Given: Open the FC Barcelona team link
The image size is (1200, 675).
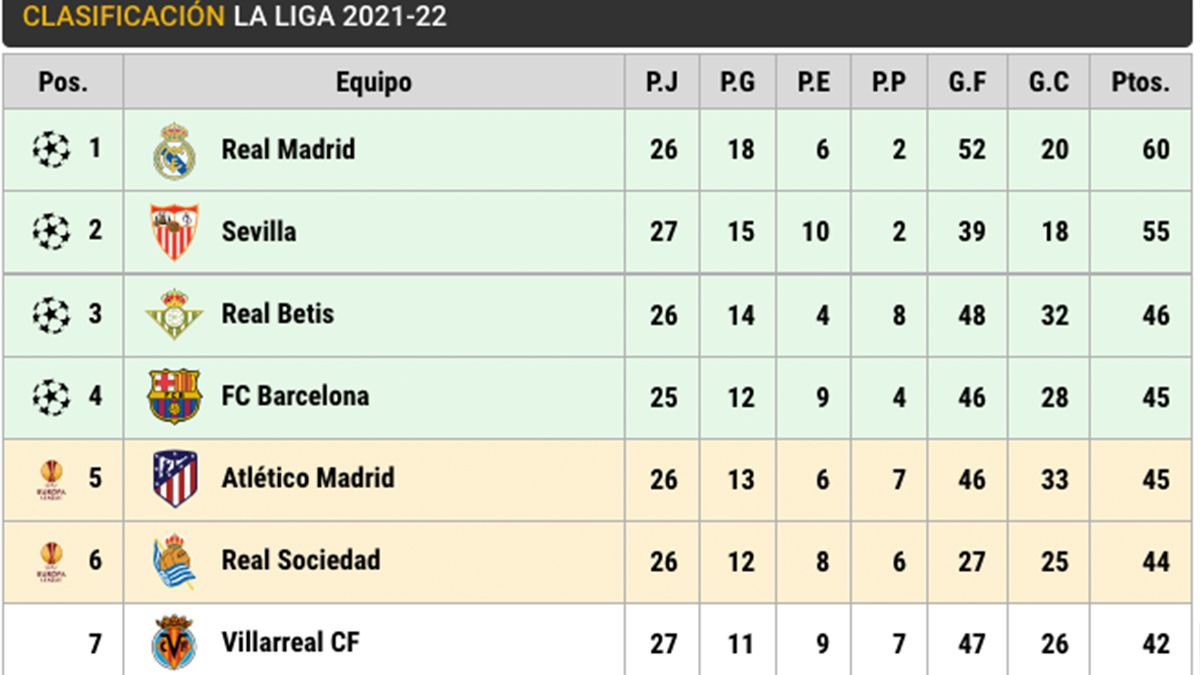Looking at the screenshot, I should pos(295,396).
